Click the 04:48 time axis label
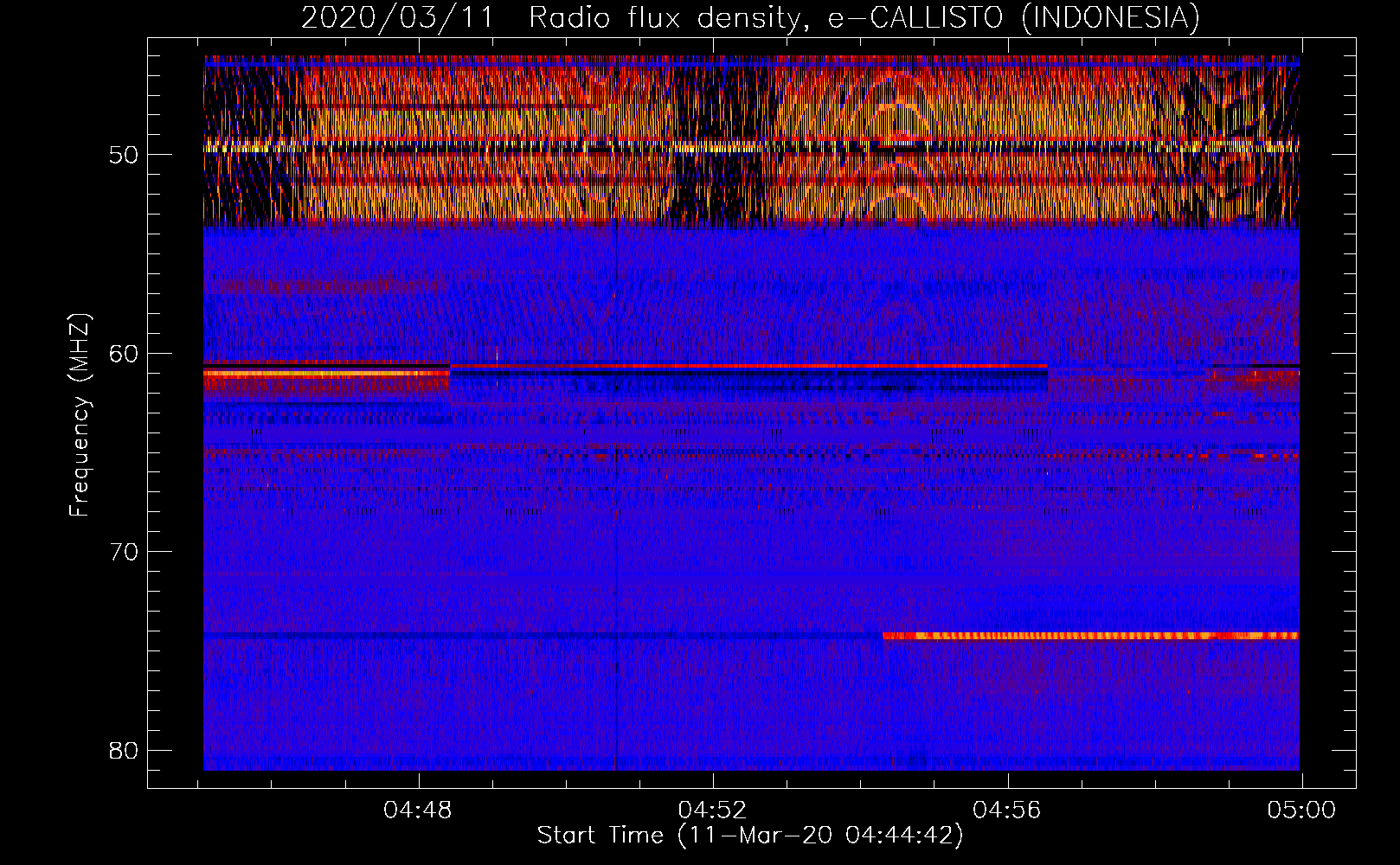 (x=418, y=811)
